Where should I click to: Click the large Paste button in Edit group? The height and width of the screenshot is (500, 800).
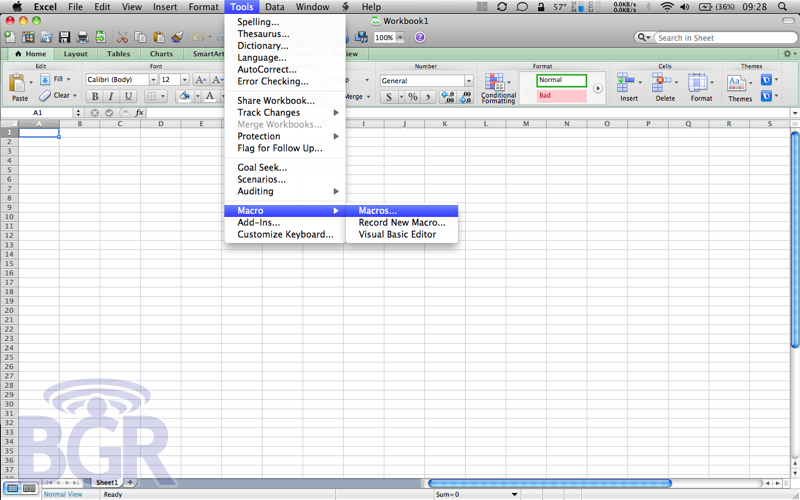(18, 87)
